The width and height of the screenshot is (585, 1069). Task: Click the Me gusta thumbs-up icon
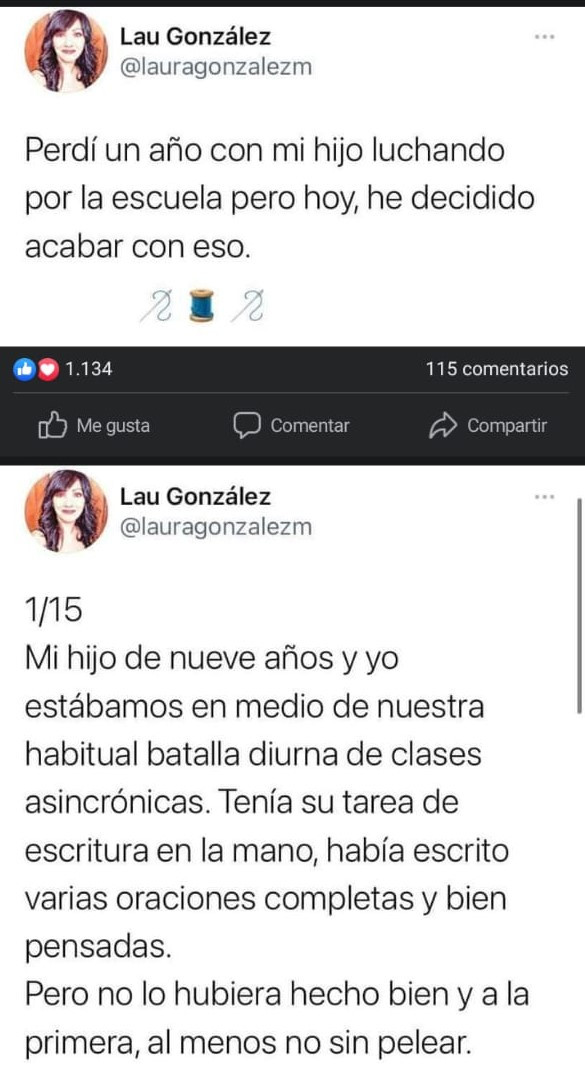tap(54, 427)
